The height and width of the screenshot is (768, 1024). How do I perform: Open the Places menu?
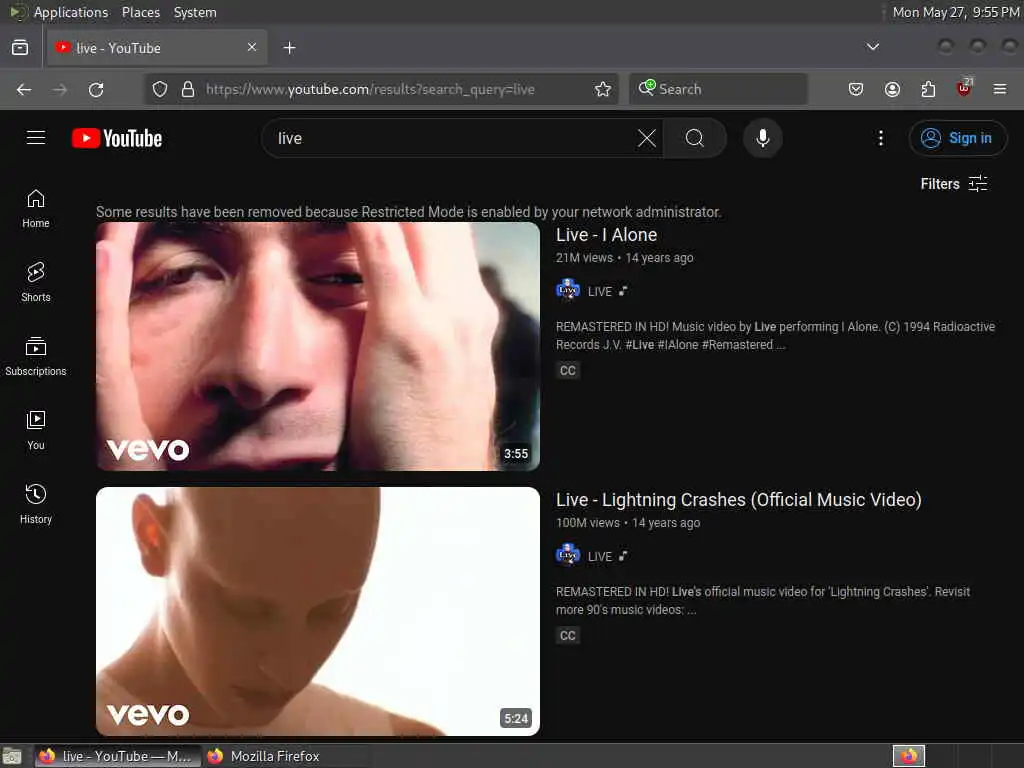[140, 12]
